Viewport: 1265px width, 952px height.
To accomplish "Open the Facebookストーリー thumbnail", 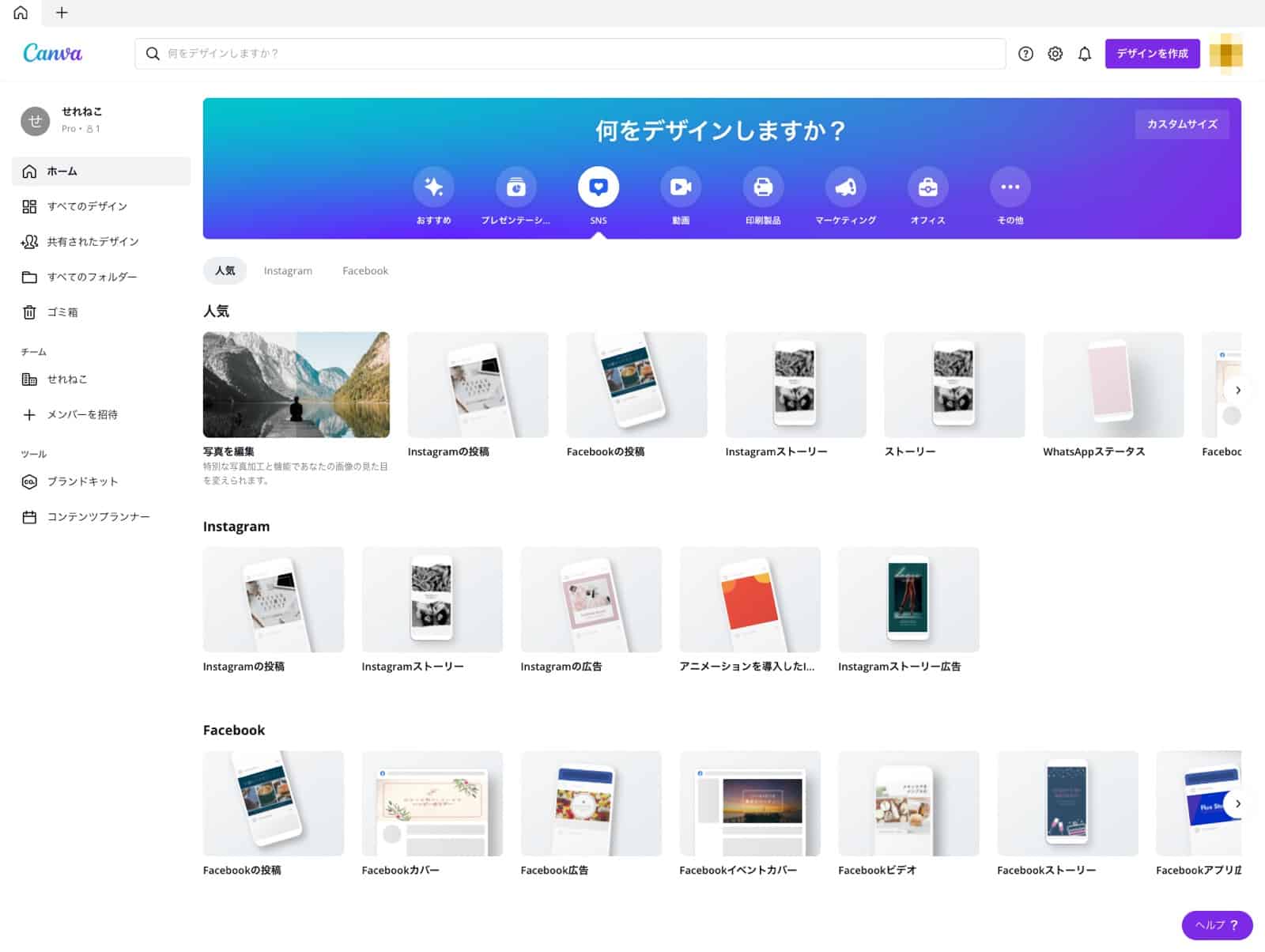I will 1068,803.
